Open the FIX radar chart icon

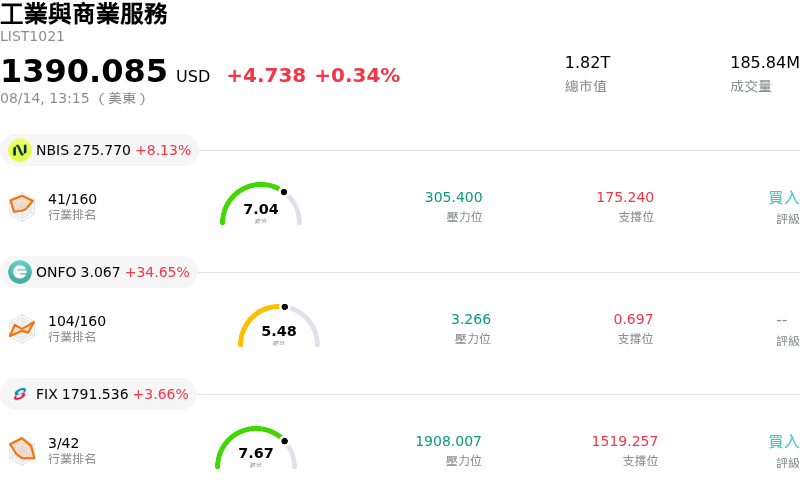[x=22, y=451]
